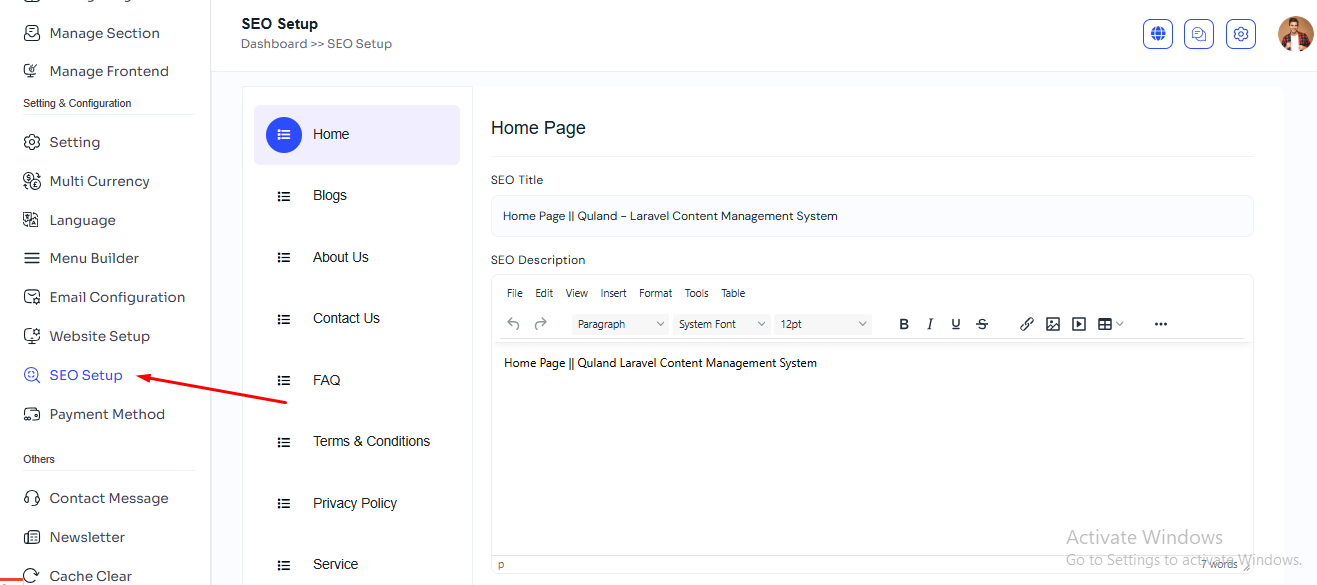Click the insert link icon

tap(1027, 324)
